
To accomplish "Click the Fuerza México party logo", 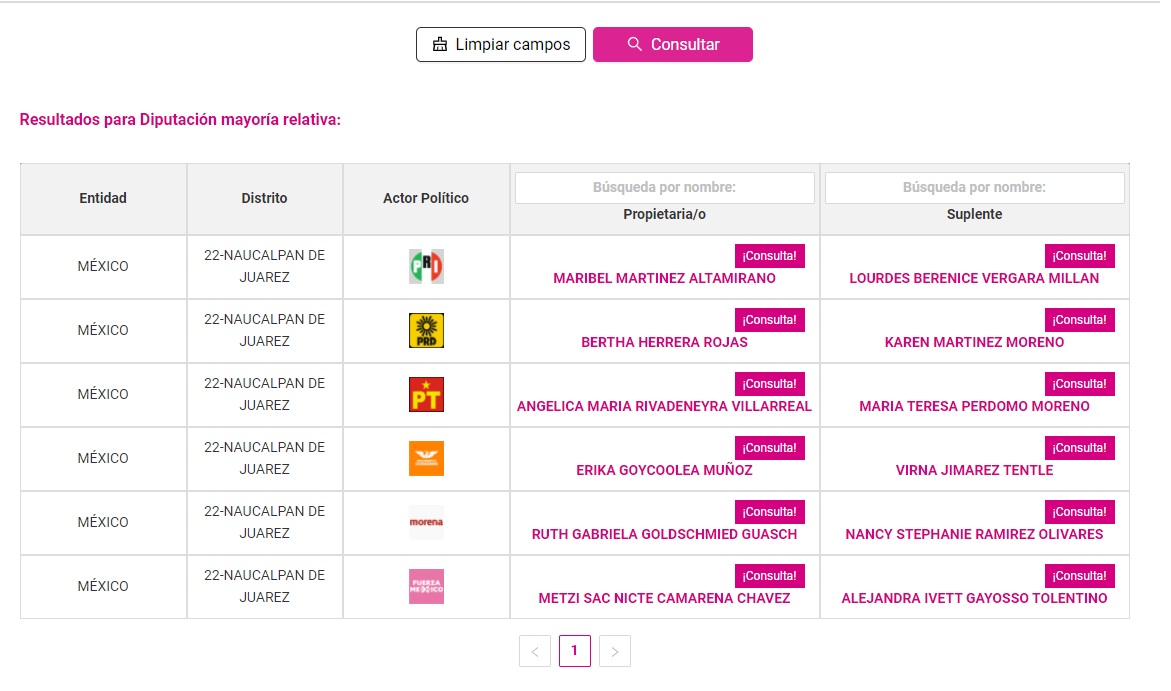I will click(426, 586).
